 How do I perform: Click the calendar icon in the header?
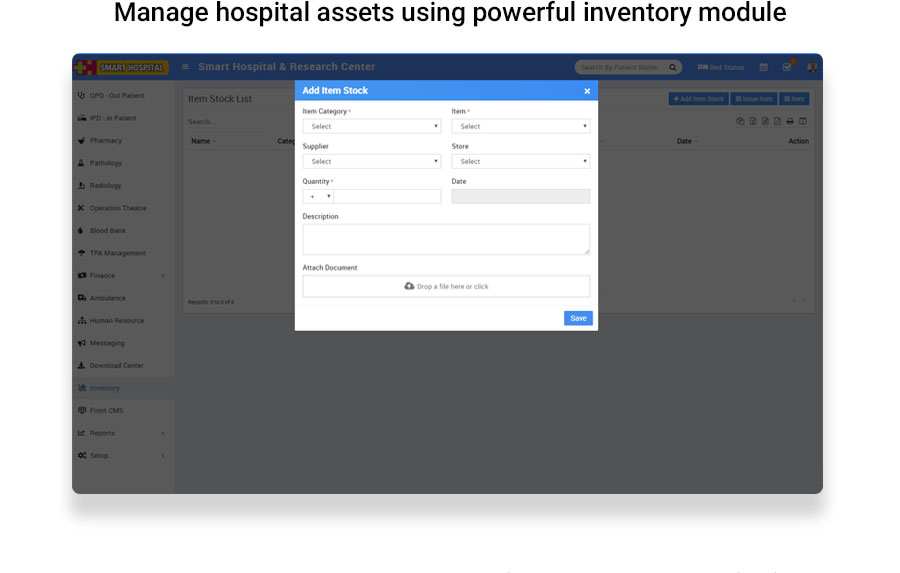tap(763, 67)
